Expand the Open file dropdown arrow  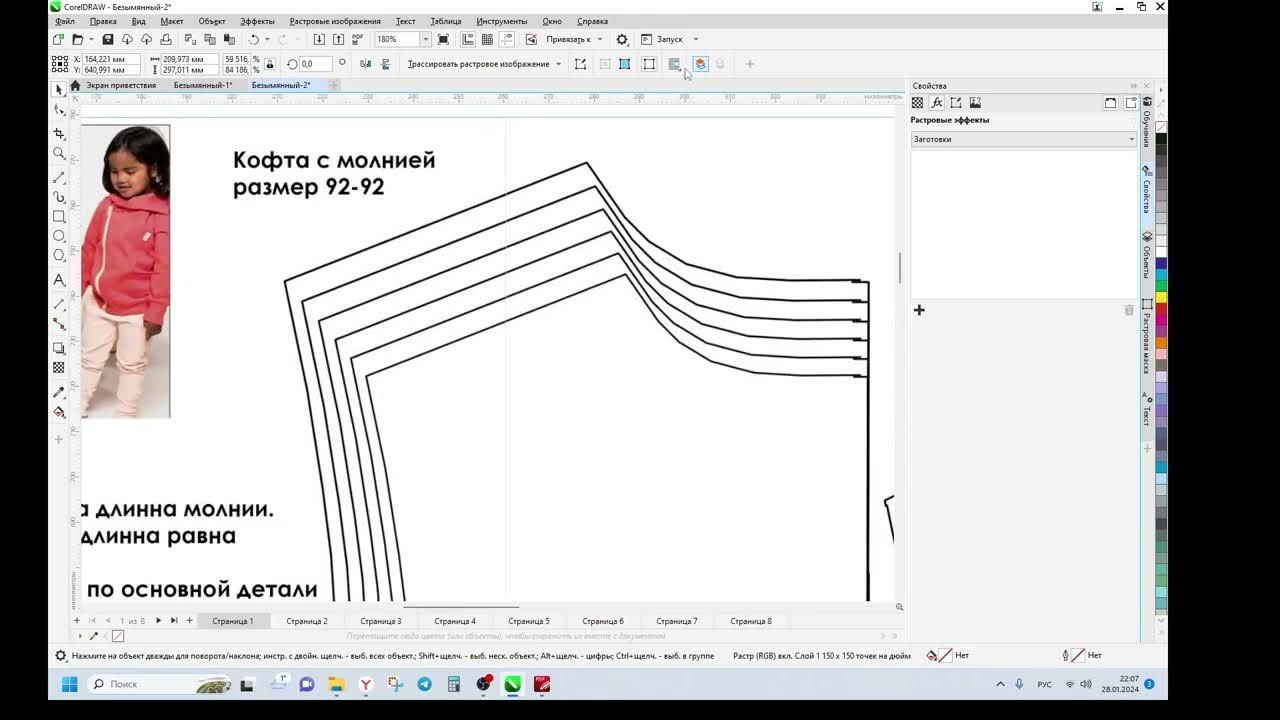pos(91,39)
